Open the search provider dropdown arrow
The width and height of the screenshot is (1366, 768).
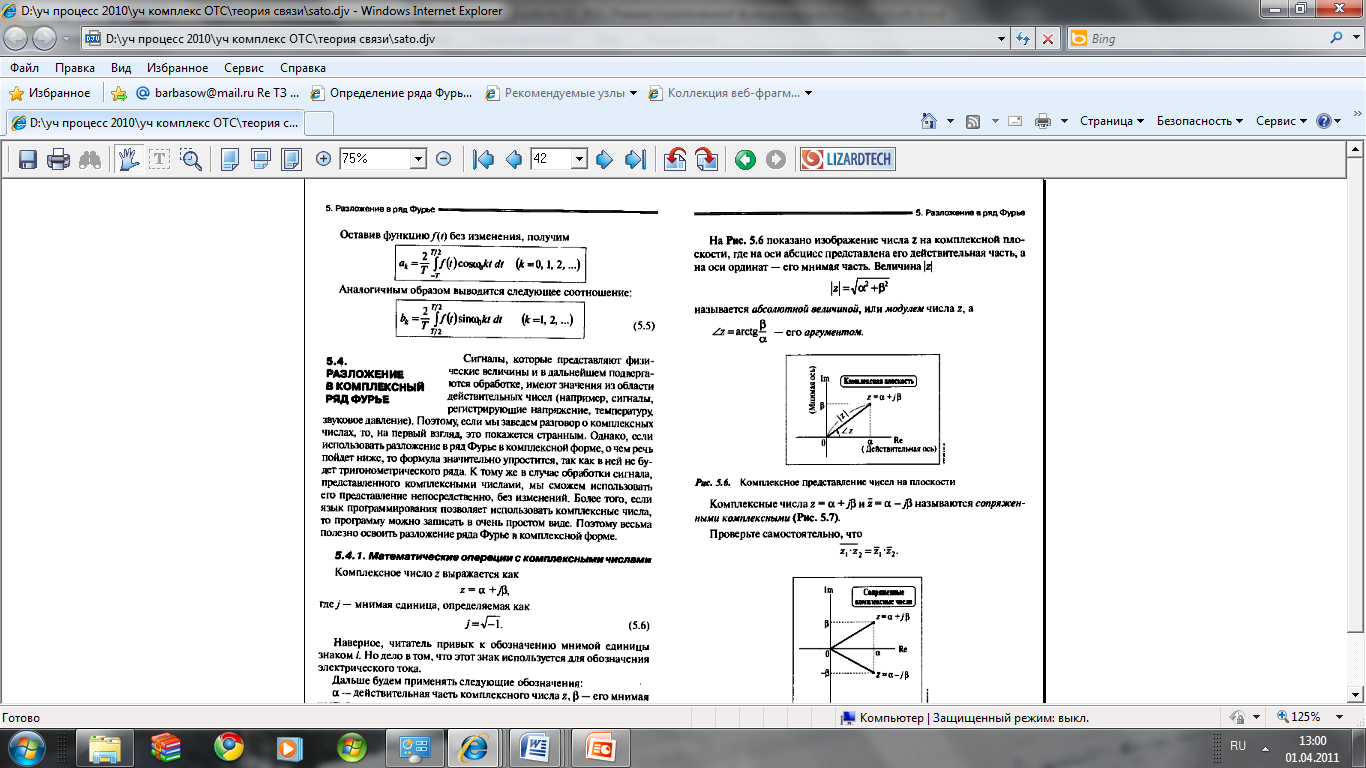point(1354,39)
